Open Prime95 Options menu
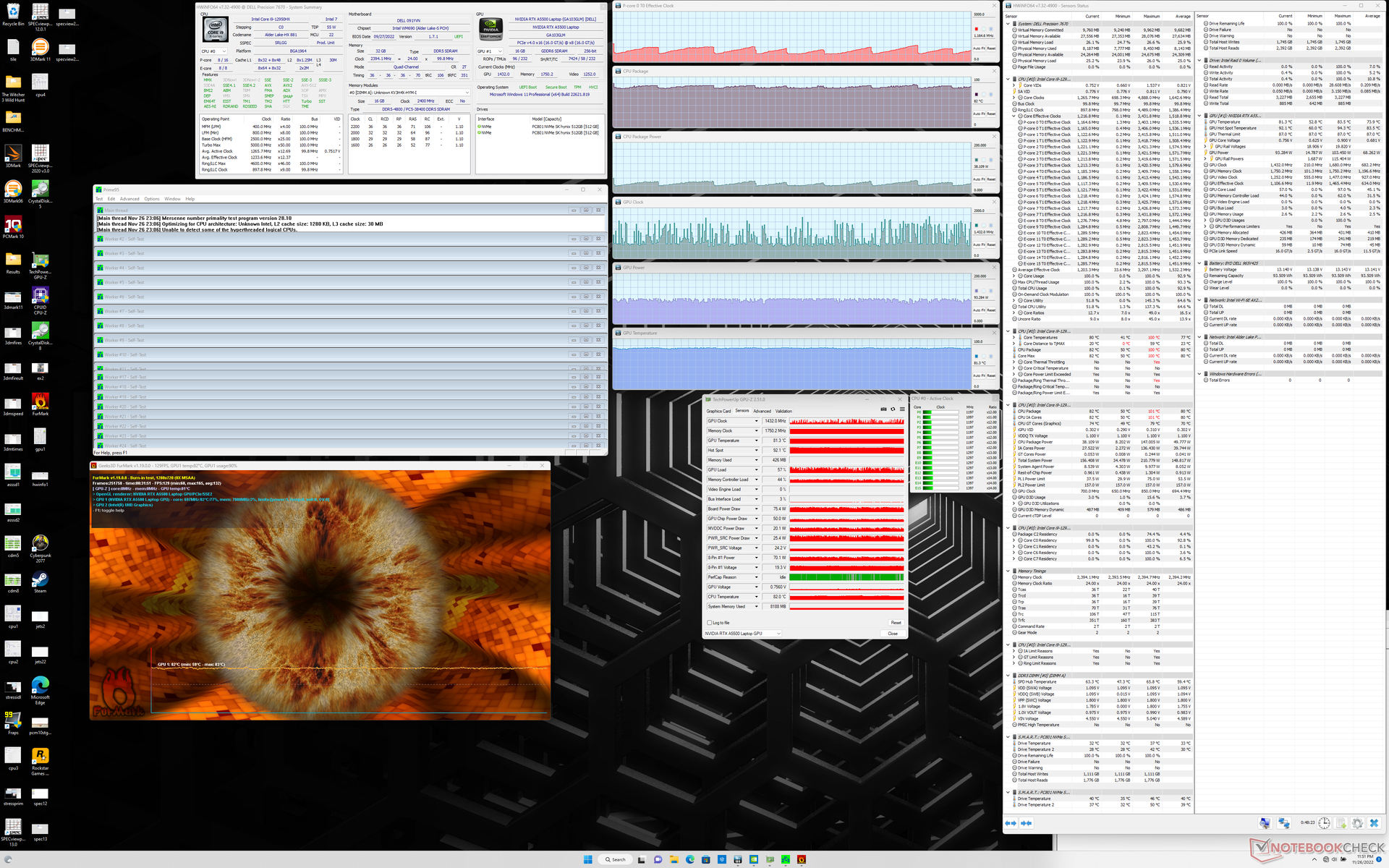1389x868 pixels. 151,199
